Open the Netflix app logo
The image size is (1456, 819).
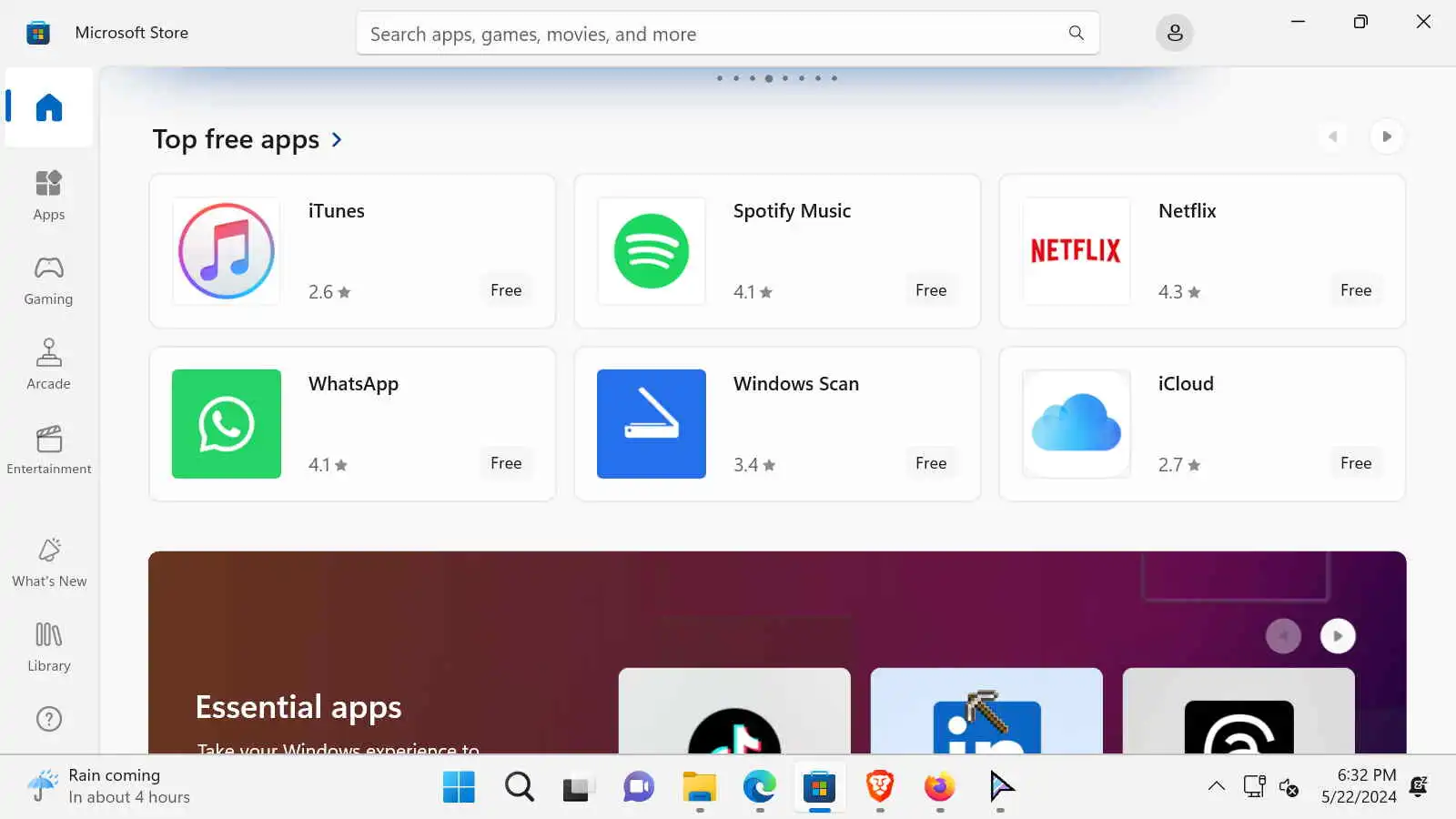coord(1077,251)
